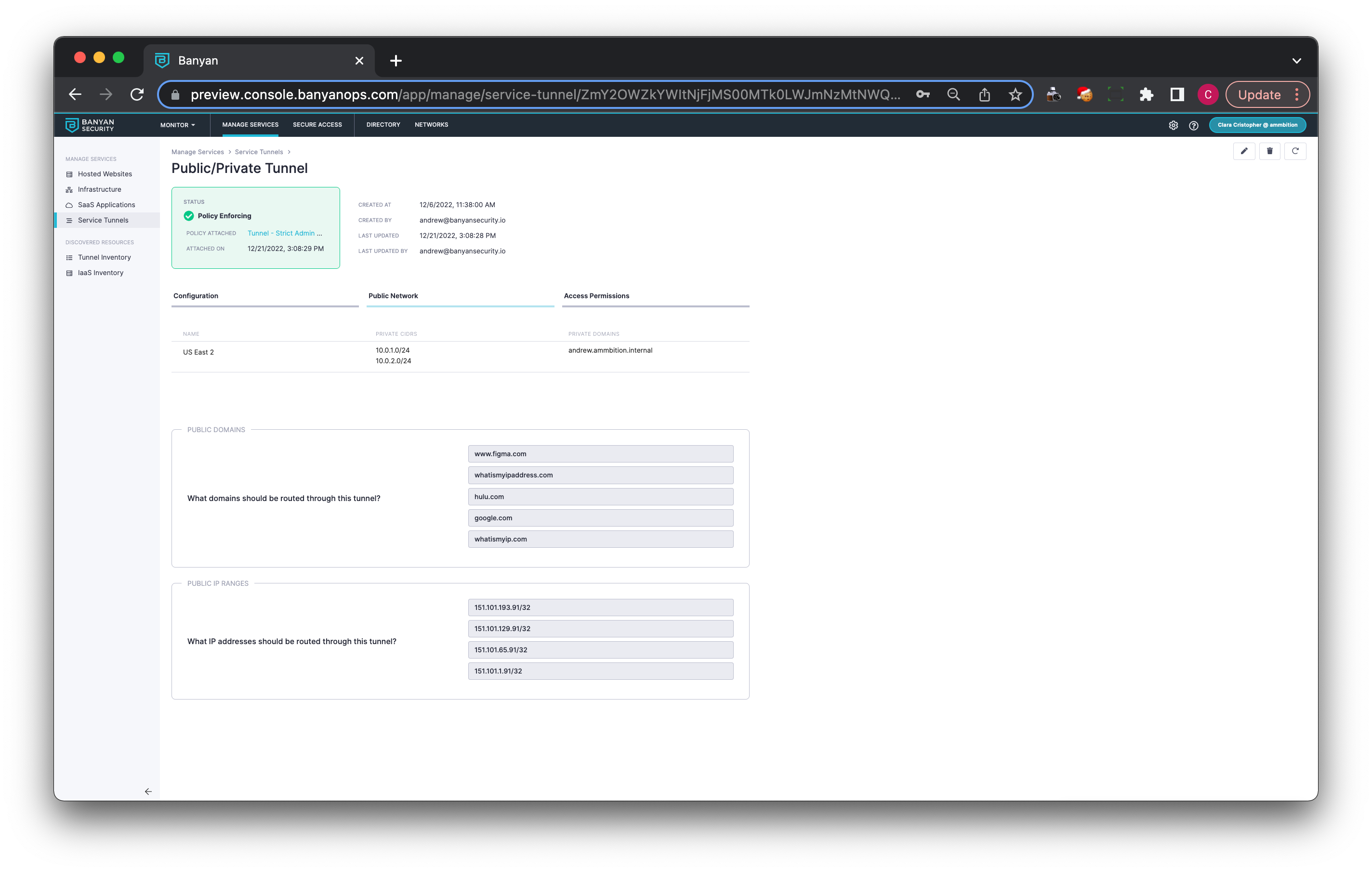Select Tunnel Inventory in the sidebar

coord(104,258)
